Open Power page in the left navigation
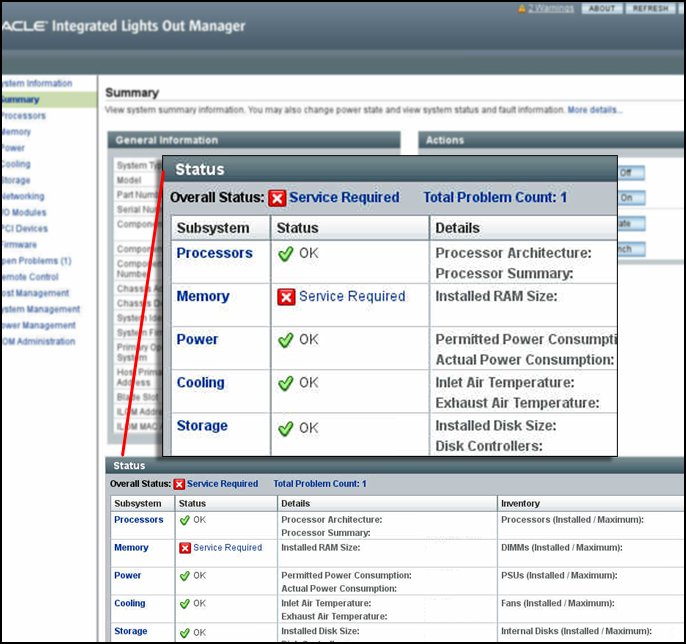Image resolution: width=686 pixels, height=644 pixels. (13, 148)
